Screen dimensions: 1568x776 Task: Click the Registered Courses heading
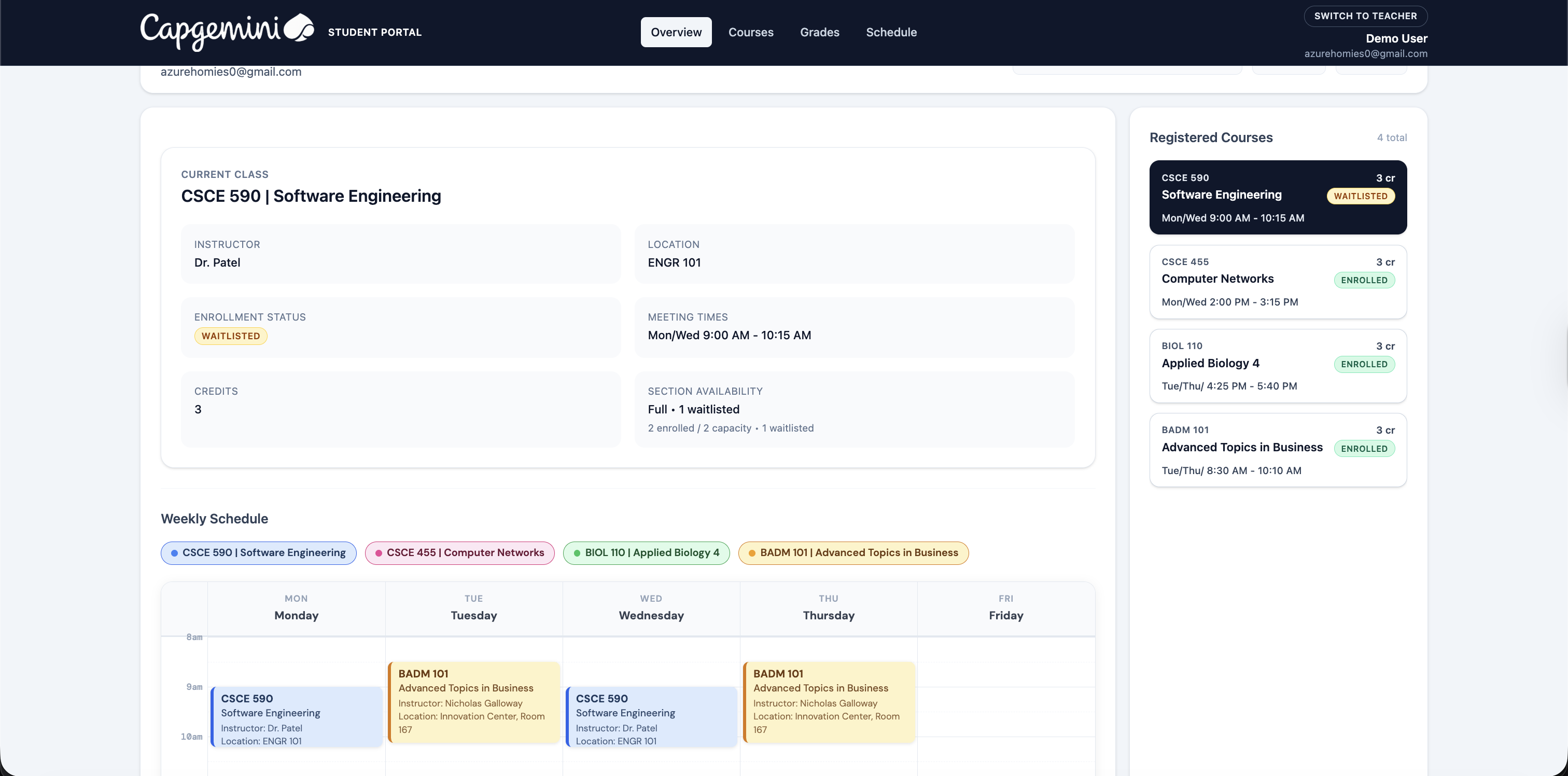[1211, 137]
